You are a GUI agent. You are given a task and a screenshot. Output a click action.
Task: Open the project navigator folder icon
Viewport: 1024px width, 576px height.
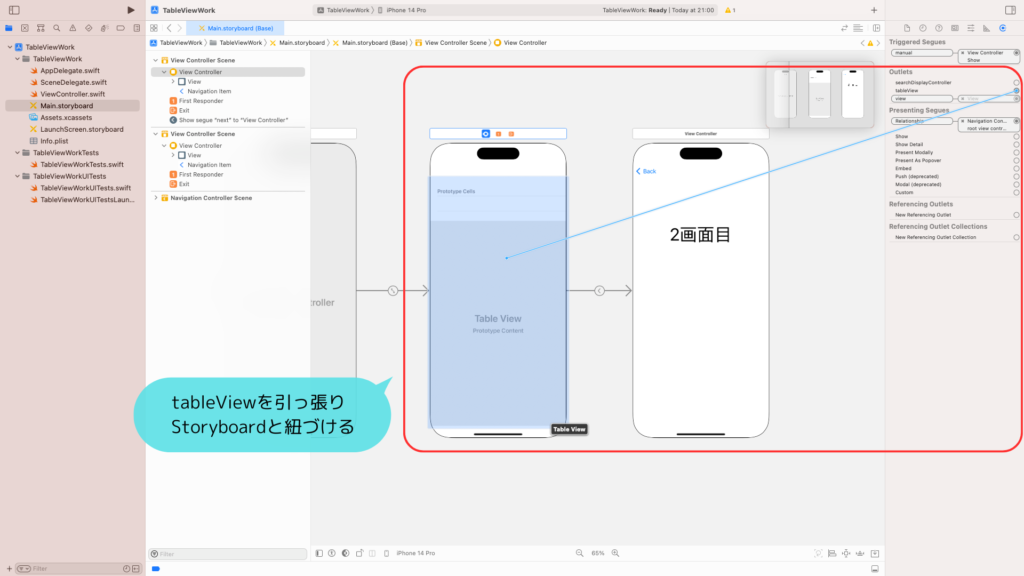click(9, 28)
